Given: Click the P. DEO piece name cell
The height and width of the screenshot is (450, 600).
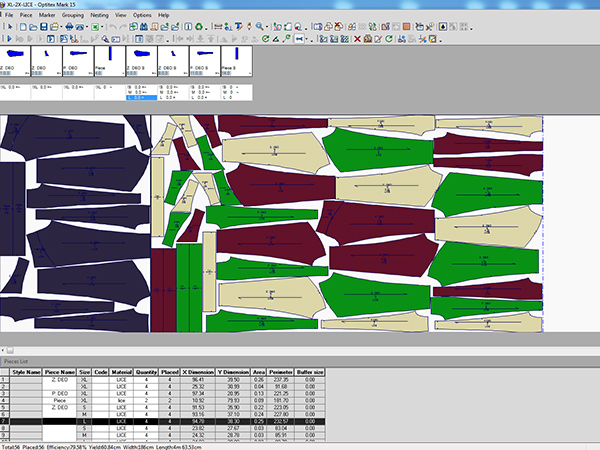Looking at the screenshot, I should tap(60, 393).
